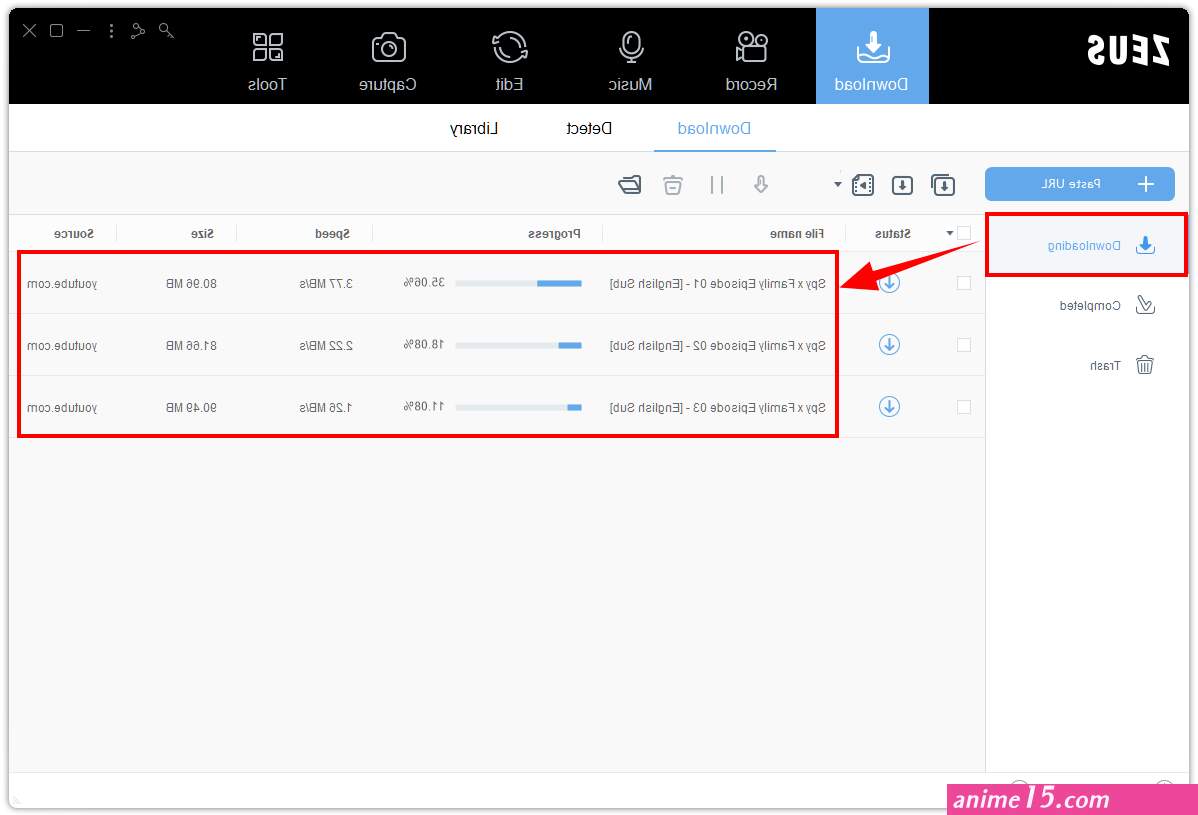Click progress bar at 18.08%
The width and height of the screenshot is (1198, 815).
pos(519,345)
